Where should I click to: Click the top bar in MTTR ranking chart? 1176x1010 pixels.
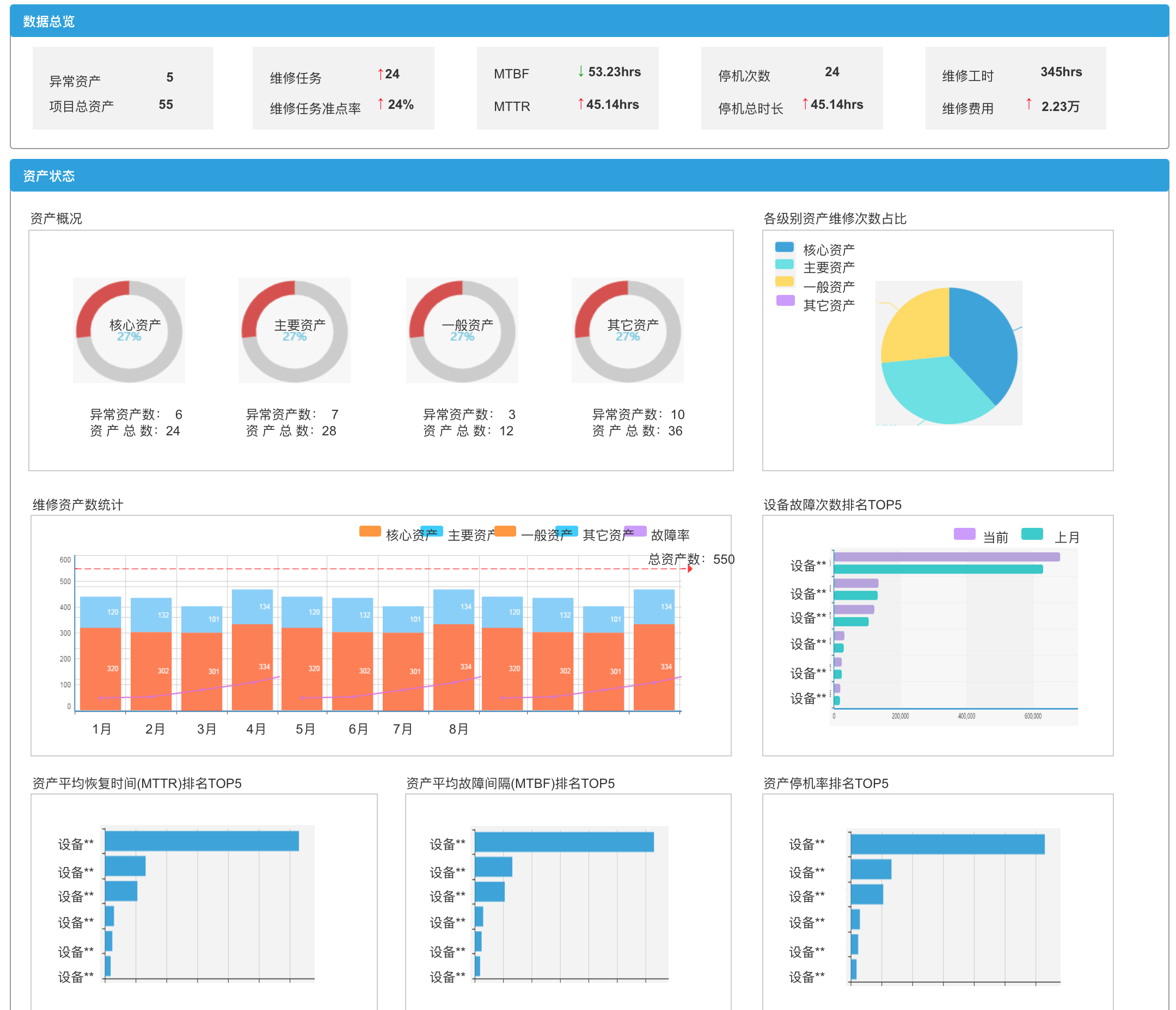coord(201,841)
